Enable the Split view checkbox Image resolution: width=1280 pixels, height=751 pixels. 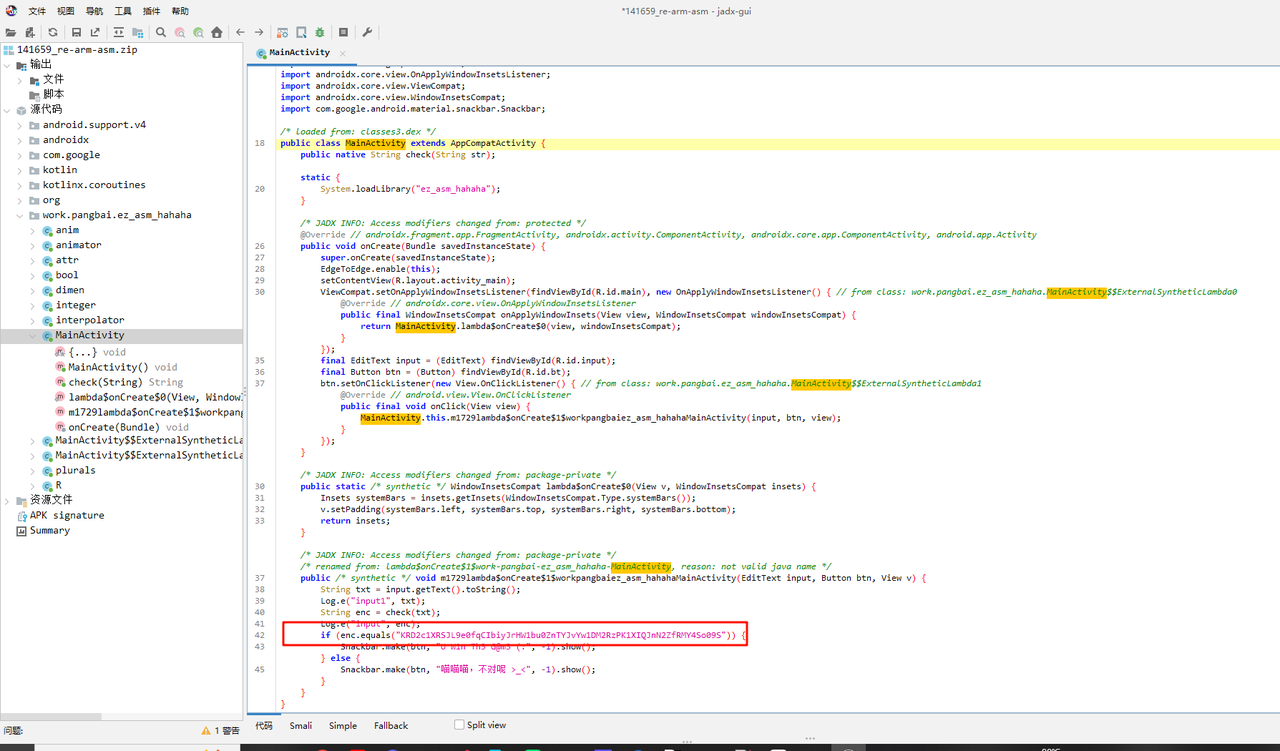pyautogui.click(x=459, y=725)
